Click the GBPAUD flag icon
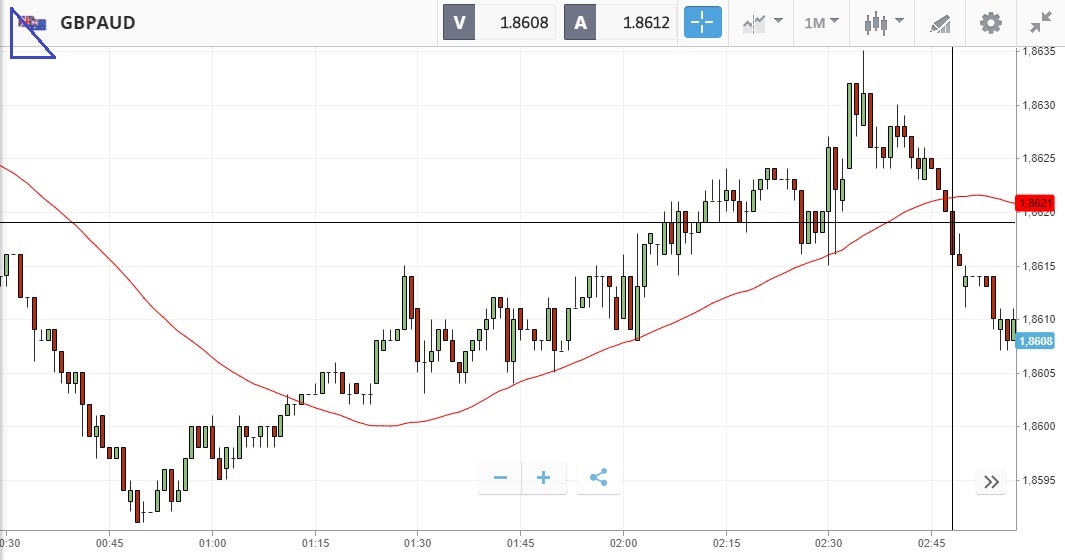 [x=33, y=22]
